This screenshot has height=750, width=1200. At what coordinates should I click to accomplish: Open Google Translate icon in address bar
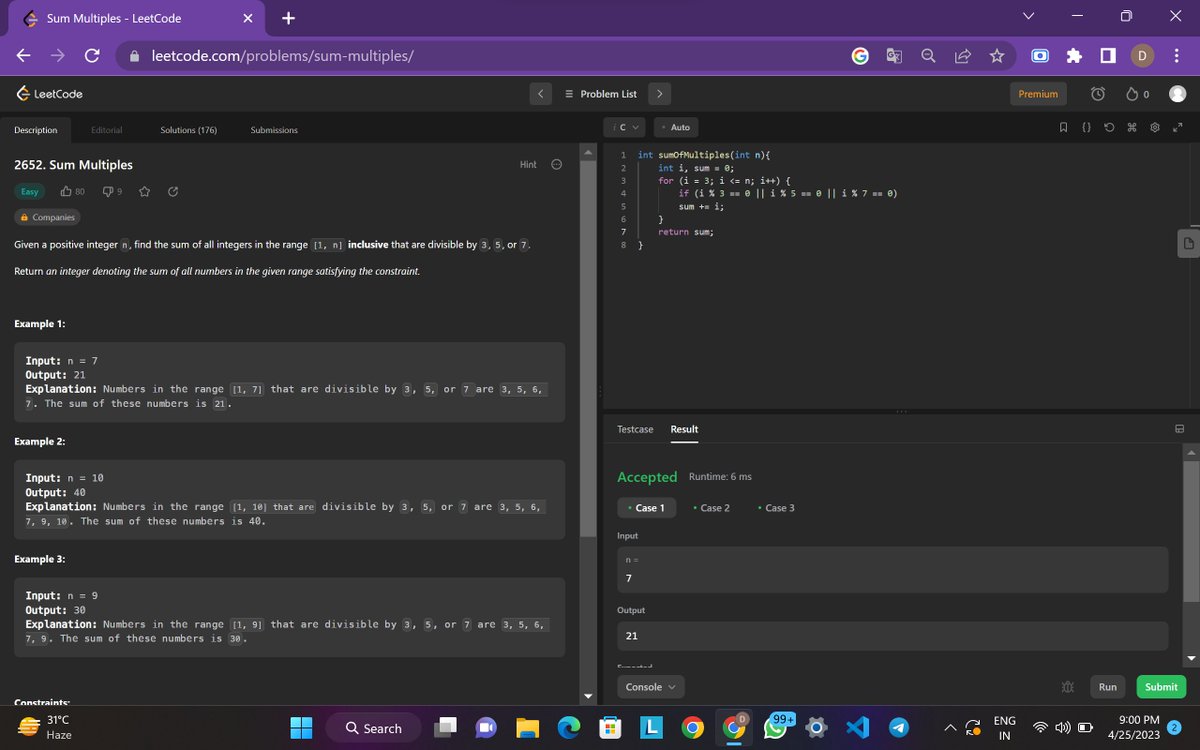point(894,57)
